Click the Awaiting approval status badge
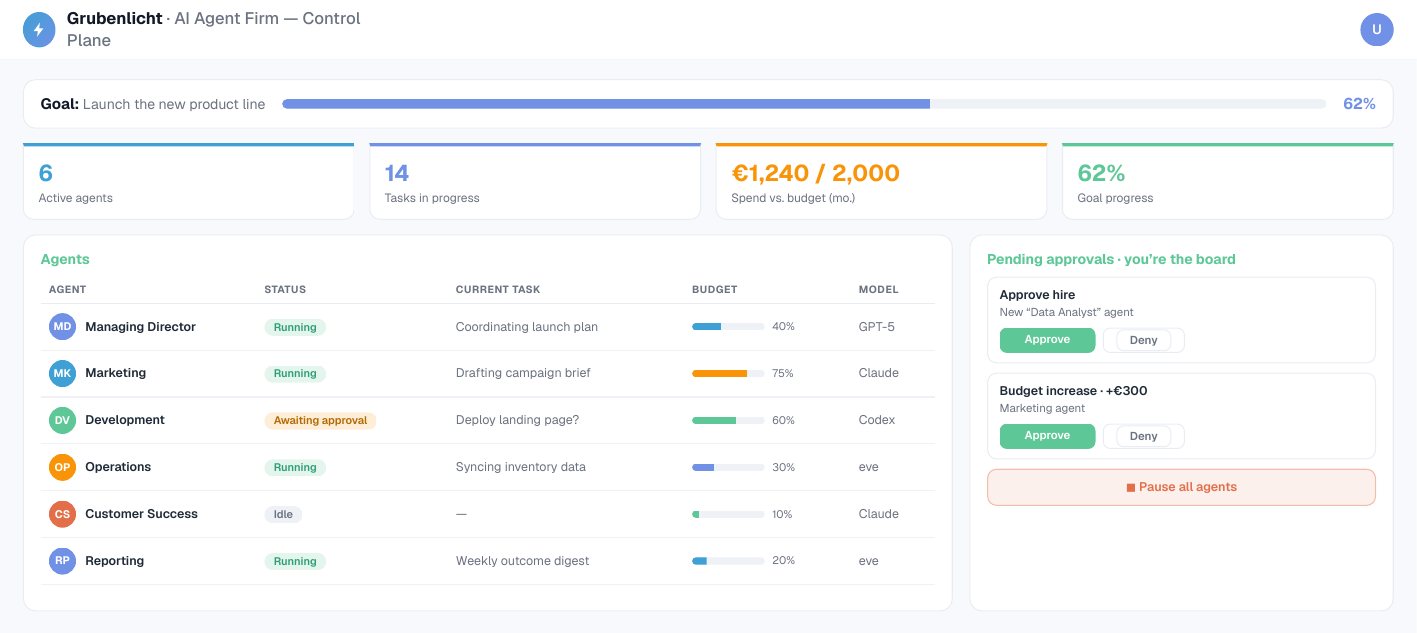The height and width of the screenshot is (633, 1417). click(320, 420)
